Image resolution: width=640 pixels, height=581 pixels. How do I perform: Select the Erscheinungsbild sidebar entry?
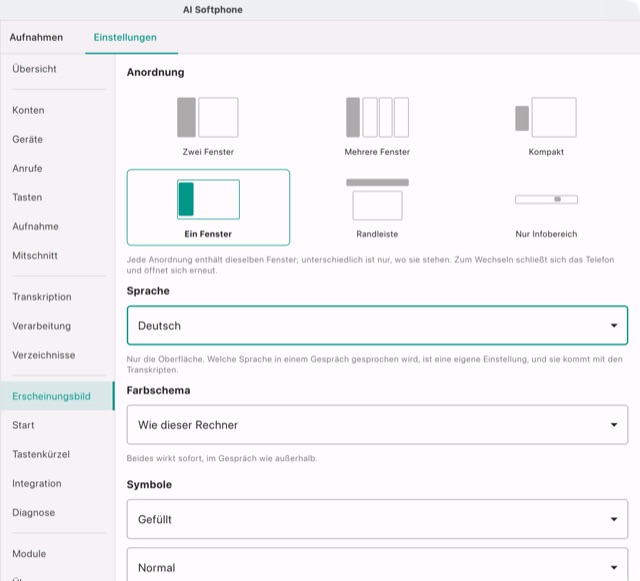tap(58, 396)
